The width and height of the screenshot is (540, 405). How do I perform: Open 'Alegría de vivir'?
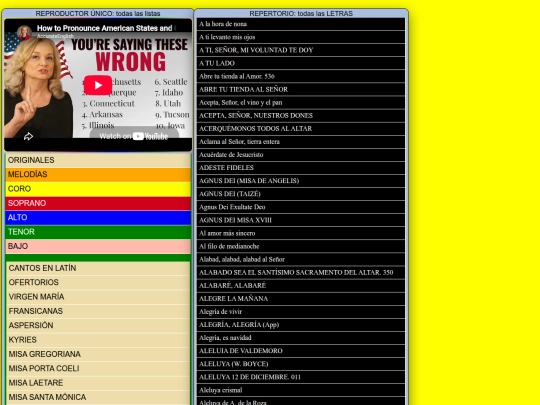coord(301,312)
